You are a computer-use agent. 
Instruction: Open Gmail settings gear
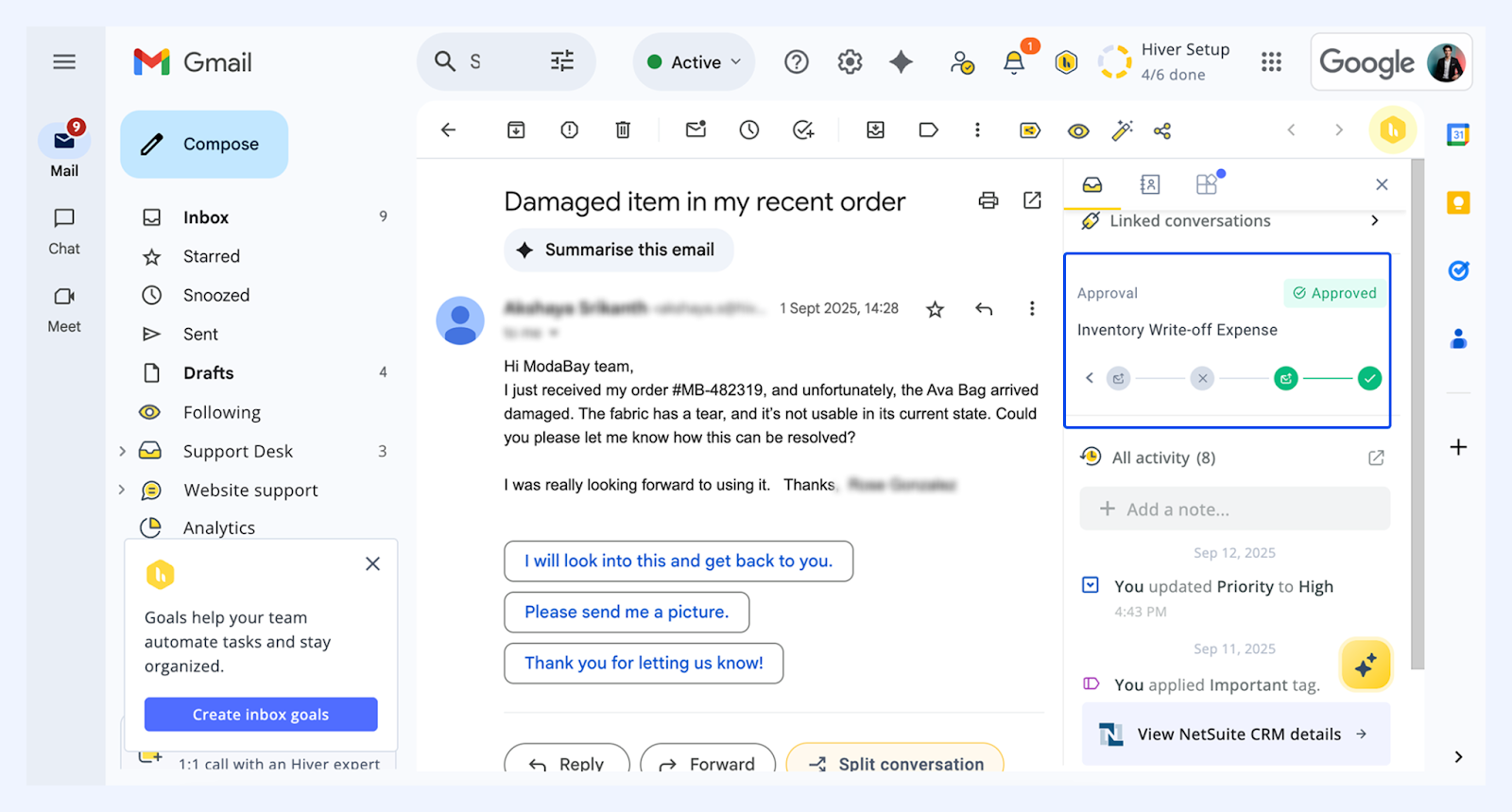850,62
